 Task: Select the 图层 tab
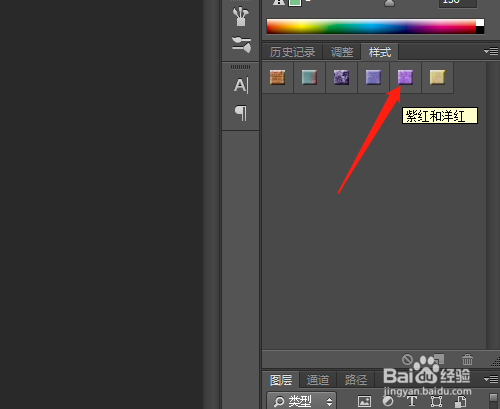coord(281,380)
